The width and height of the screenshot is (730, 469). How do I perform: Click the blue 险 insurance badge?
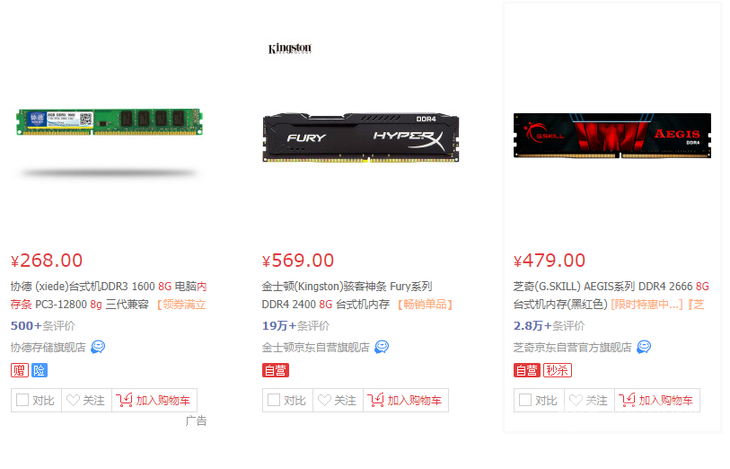pos(39,371)
